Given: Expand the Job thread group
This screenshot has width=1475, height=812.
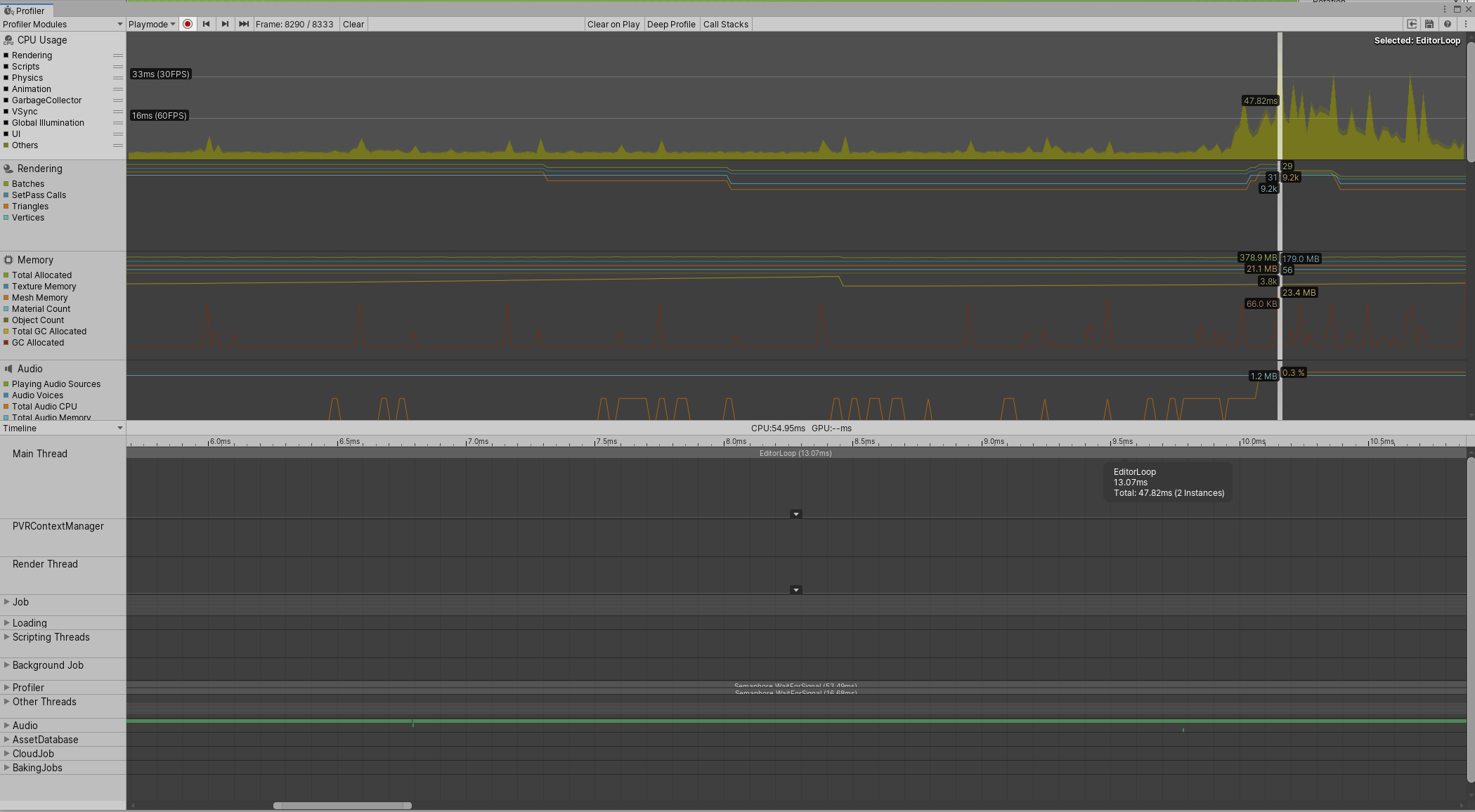Looking at the screenshot, I should [7, 602].
